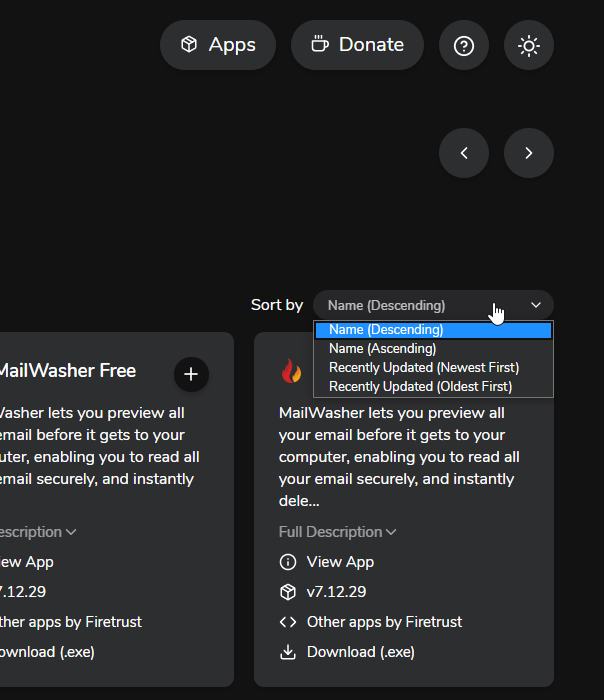Open Other apps by Firetrust in left card
The width and height of the screenshot is (604, 700).
pos(71,622)
